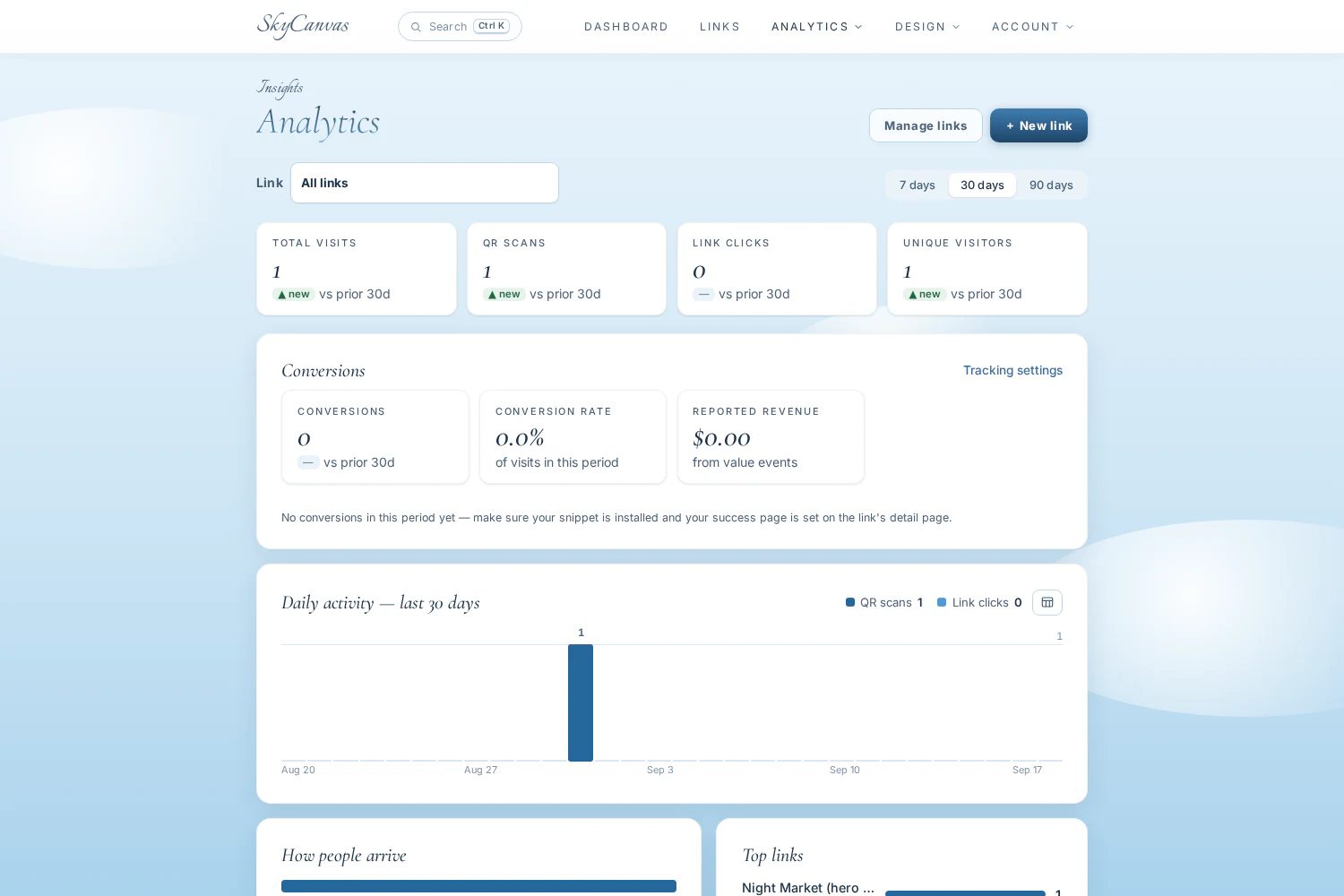The image size is (1344, 896).
Task: Click the "Sep 3" axis label
Action: 660,770
